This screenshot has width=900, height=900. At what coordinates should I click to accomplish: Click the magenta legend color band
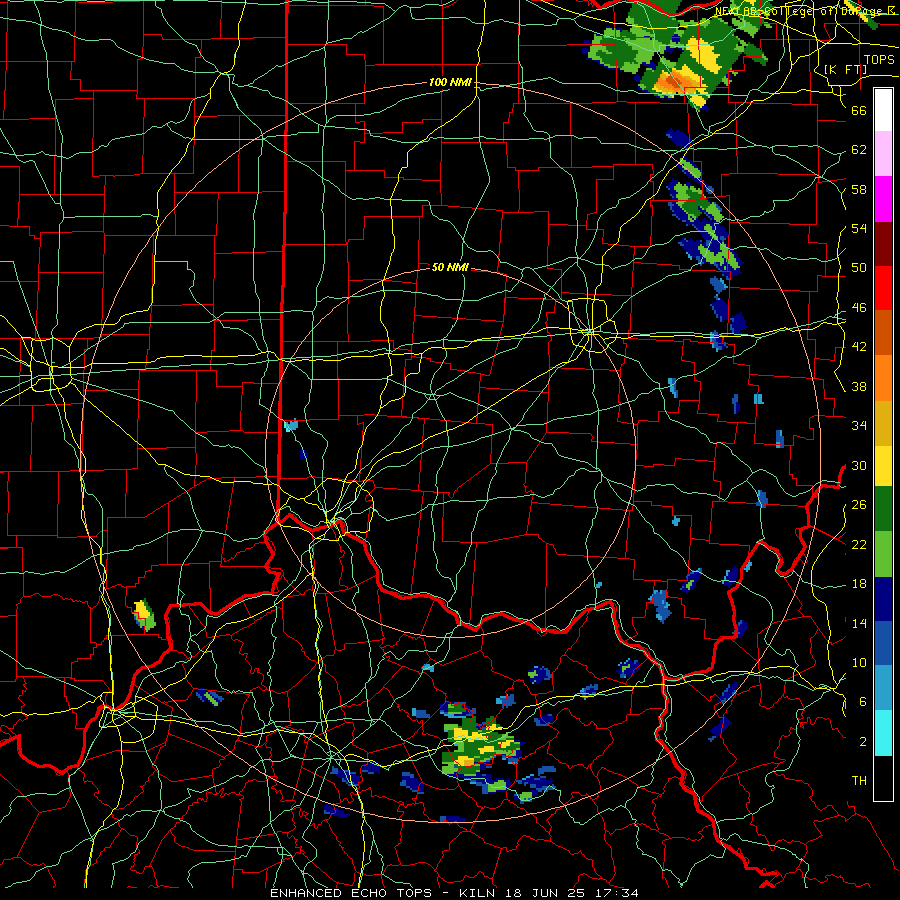coord(883,199)
